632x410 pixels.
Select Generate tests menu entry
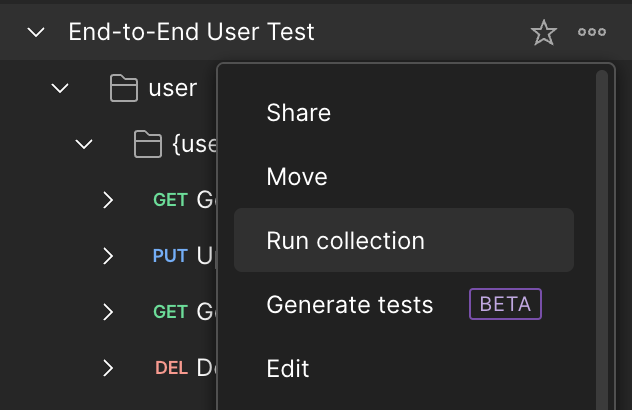point(404,304)
